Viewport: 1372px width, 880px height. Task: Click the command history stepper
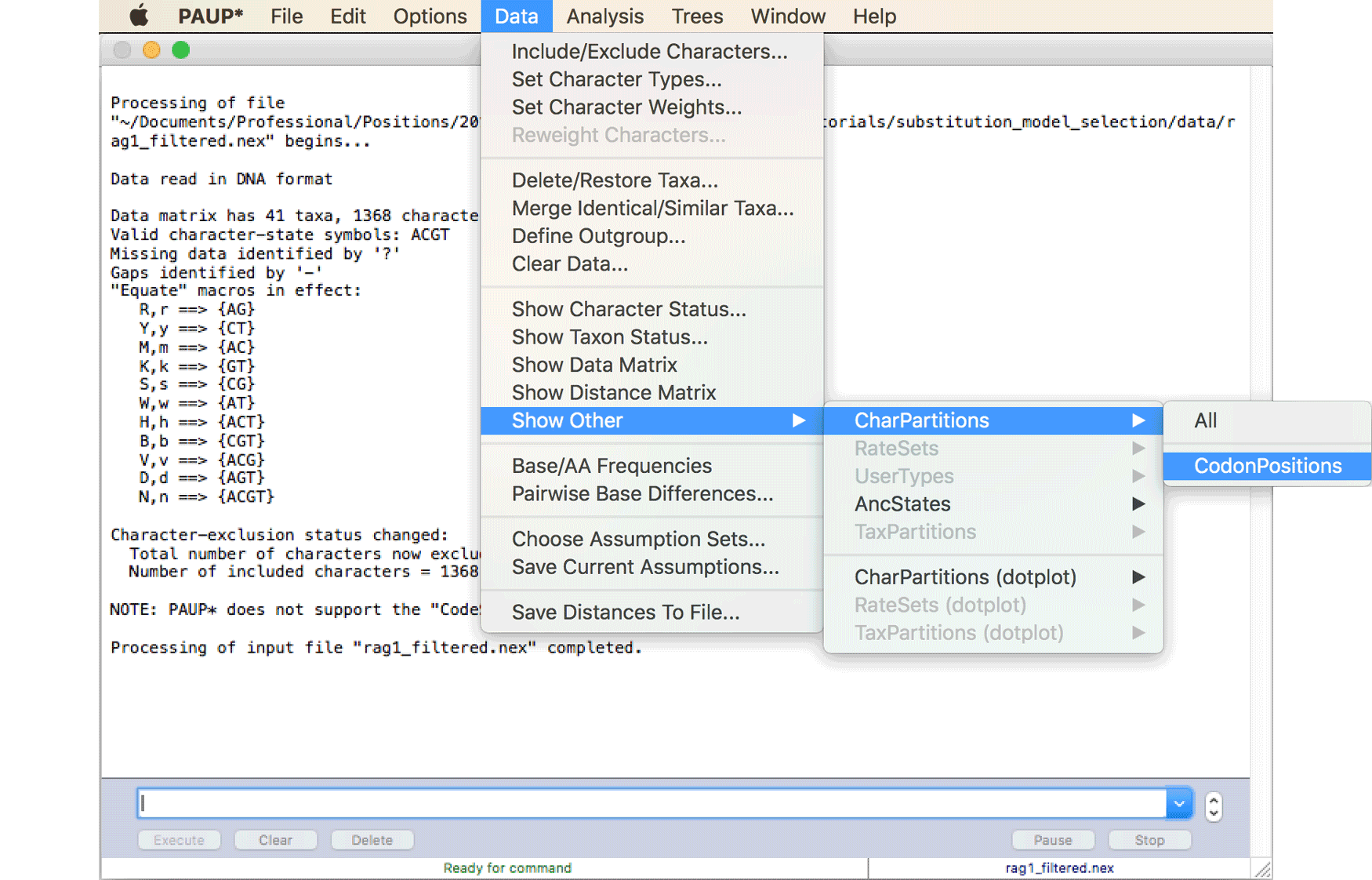(1213, 805)
